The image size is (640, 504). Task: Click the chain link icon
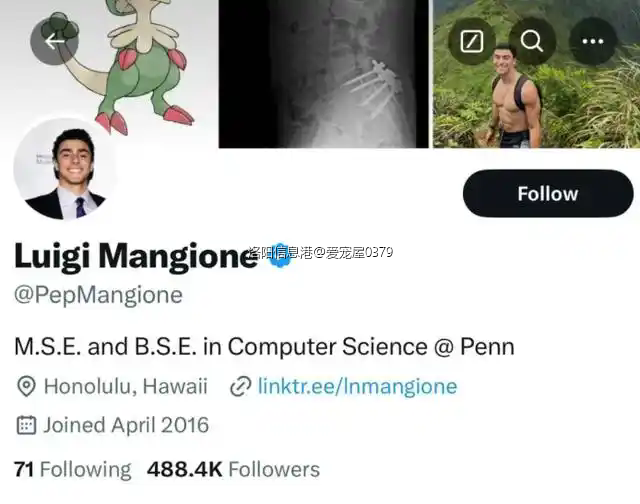pyautogui.click(x=240, y=387)
